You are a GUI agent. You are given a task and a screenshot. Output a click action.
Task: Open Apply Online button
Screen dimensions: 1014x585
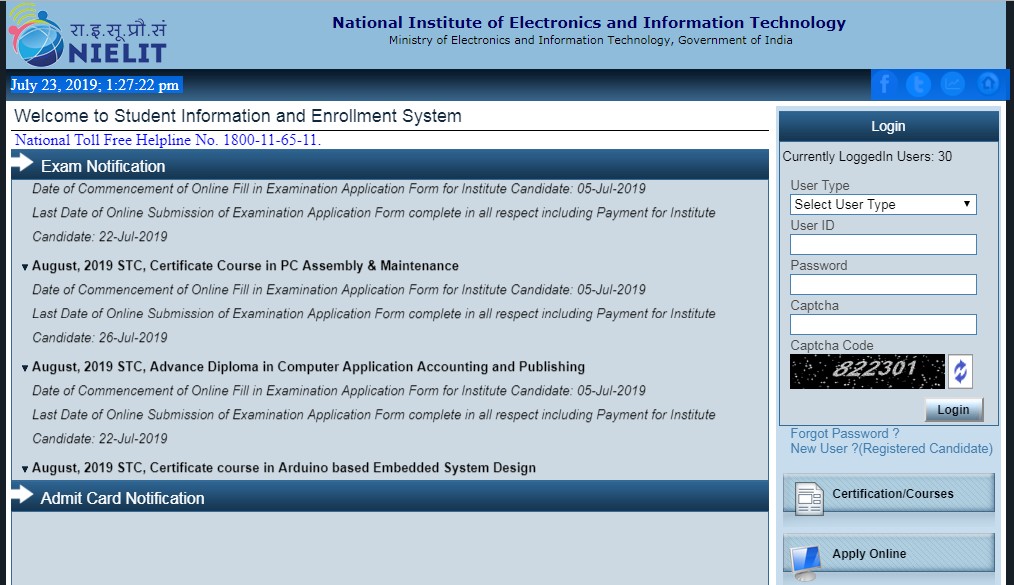[x=889, y=554]
